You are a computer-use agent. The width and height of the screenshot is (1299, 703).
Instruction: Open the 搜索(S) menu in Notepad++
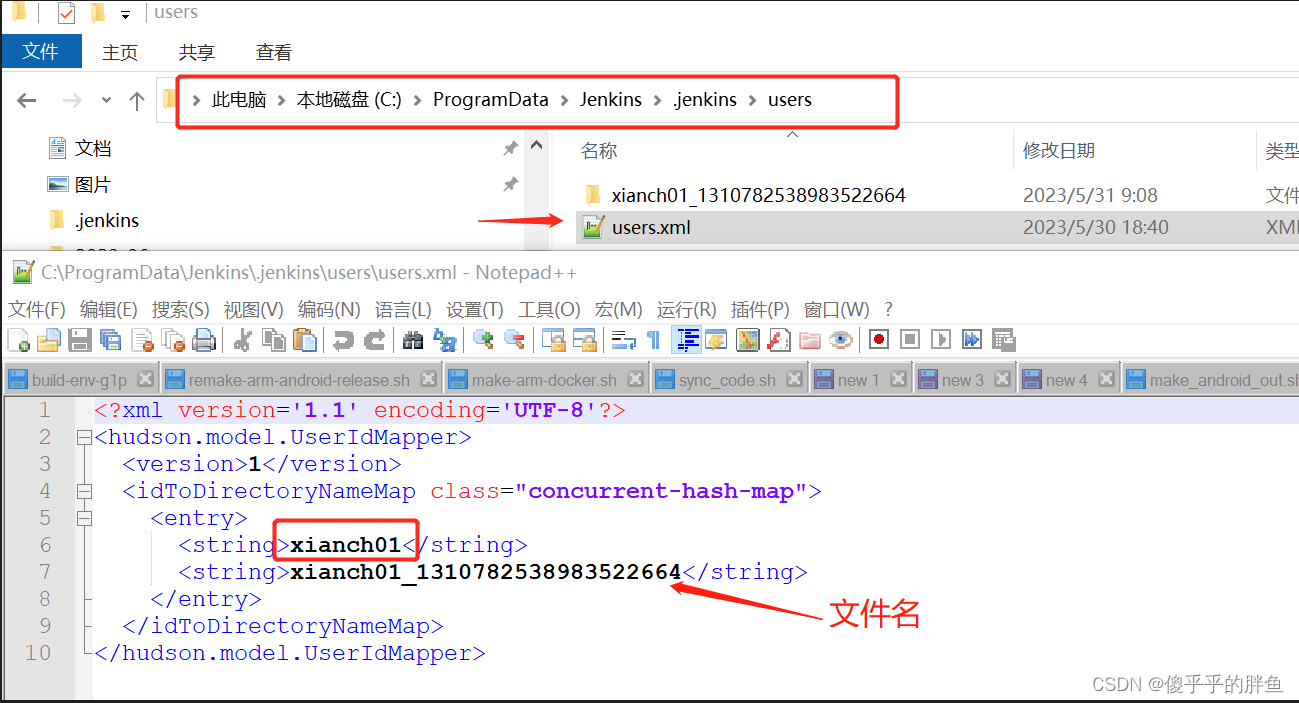tap(181, 309)
